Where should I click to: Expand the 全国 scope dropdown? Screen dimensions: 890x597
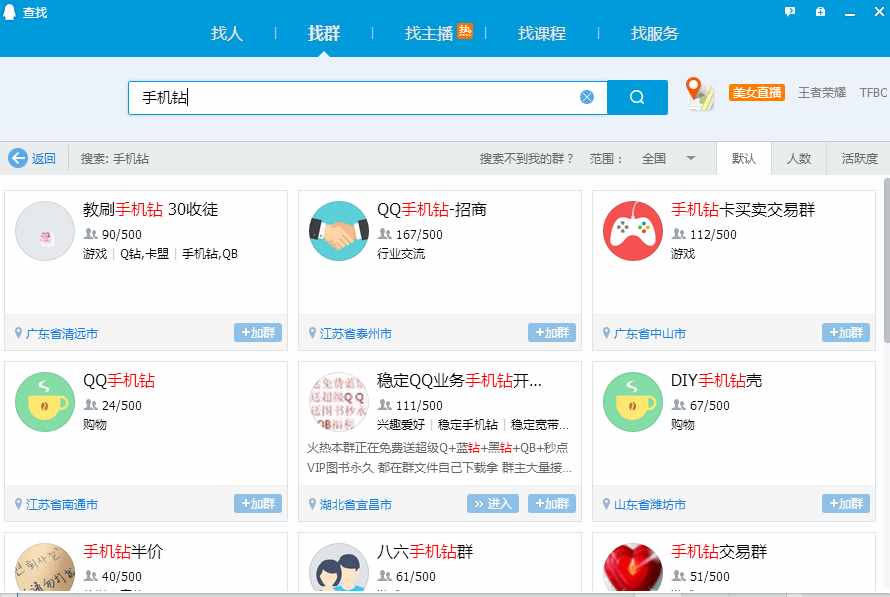click(x=665, y=159)
